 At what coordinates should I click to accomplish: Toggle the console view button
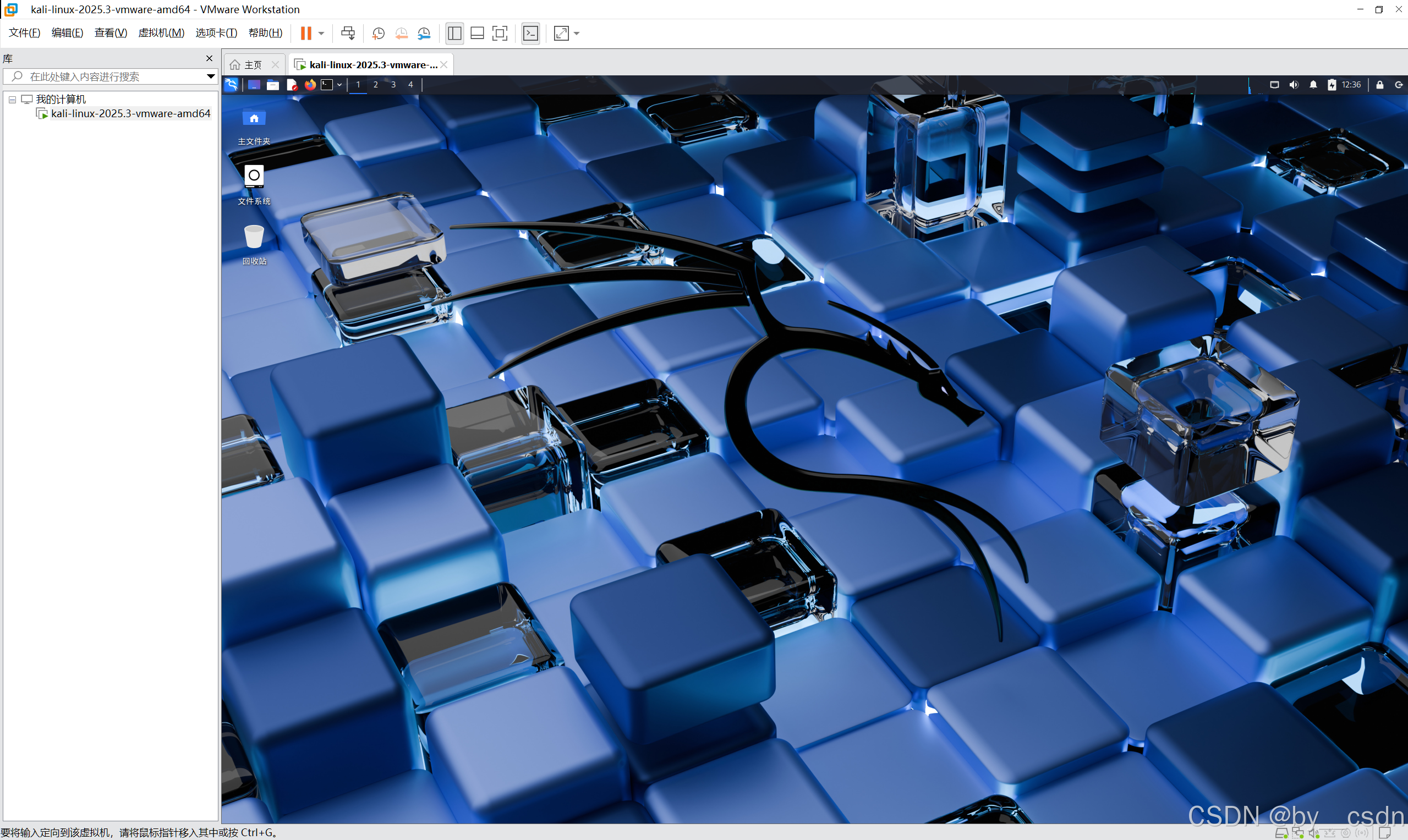tap(530, 34)
